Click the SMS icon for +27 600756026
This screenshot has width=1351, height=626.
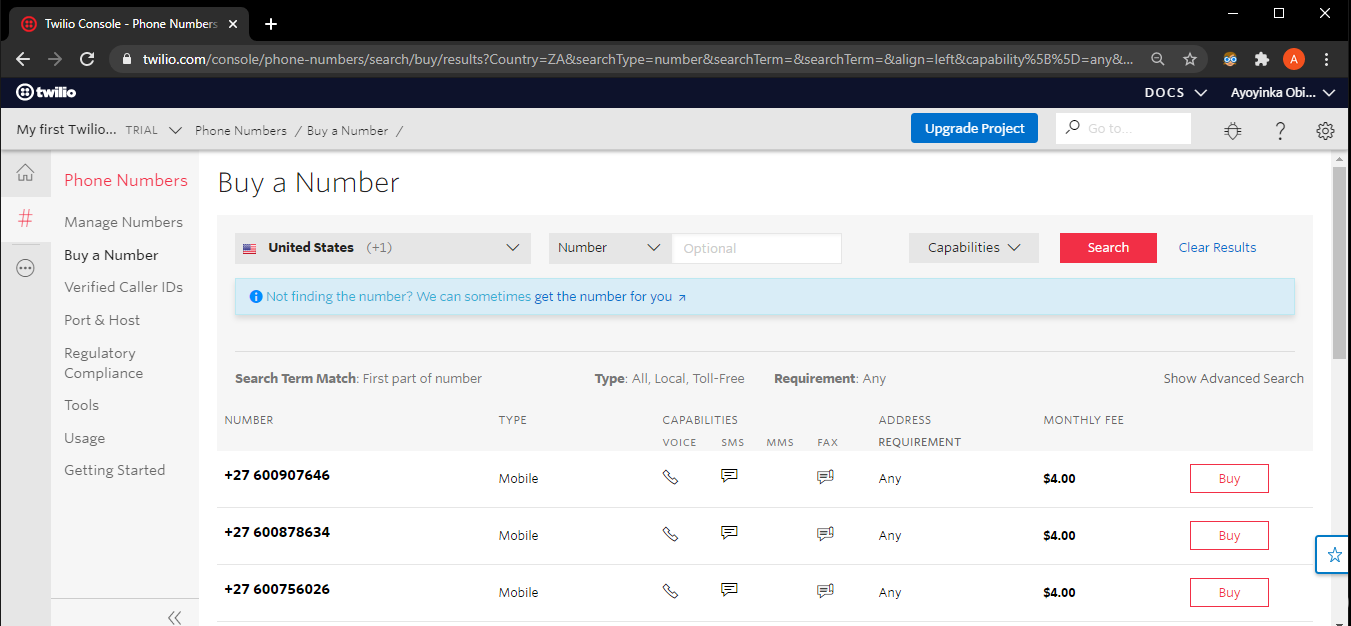(x=729, y=590)
